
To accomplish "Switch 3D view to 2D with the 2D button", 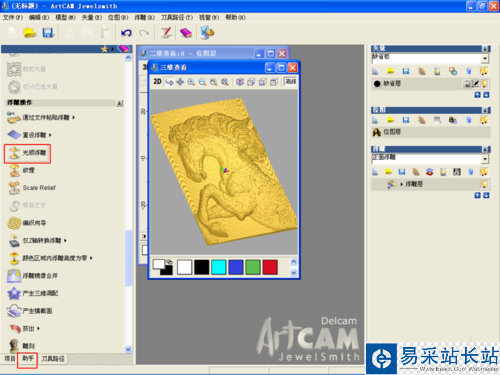I will [x=157, y=82].
